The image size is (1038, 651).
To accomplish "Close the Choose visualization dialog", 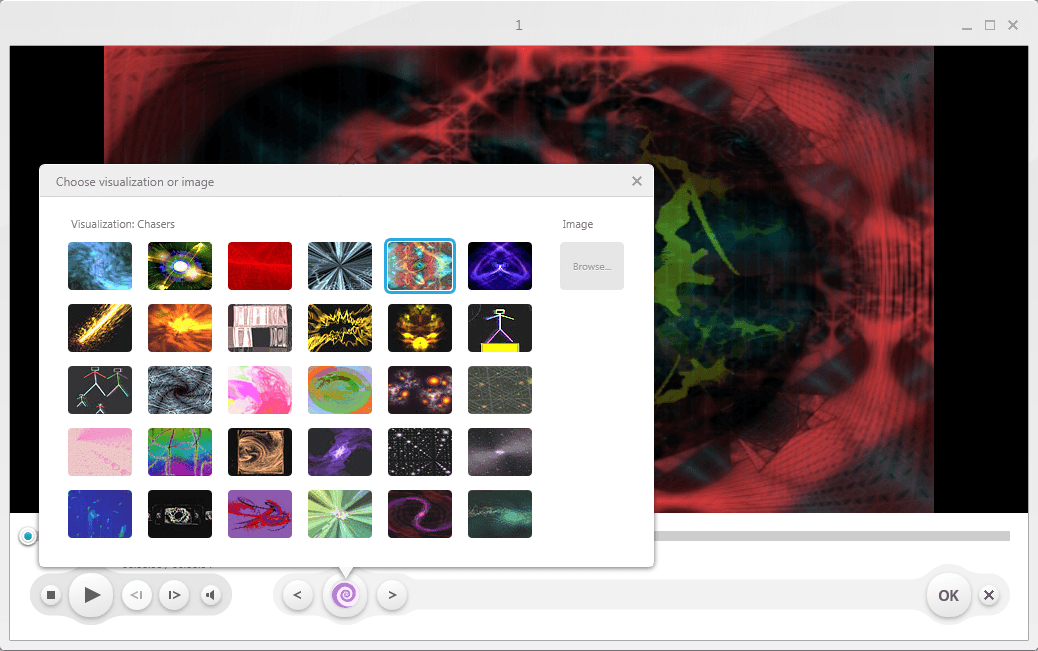I will click(x=637, y=181).
